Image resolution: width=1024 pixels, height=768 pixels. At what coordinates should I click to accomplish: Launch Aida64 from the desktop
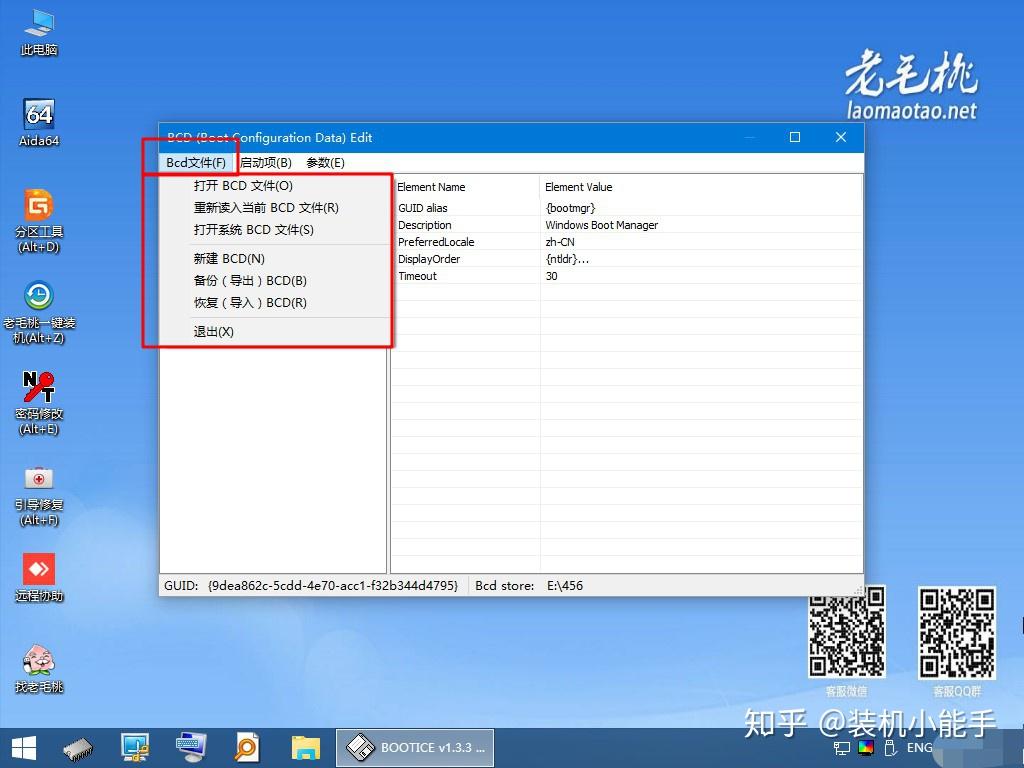click(38, 118)
